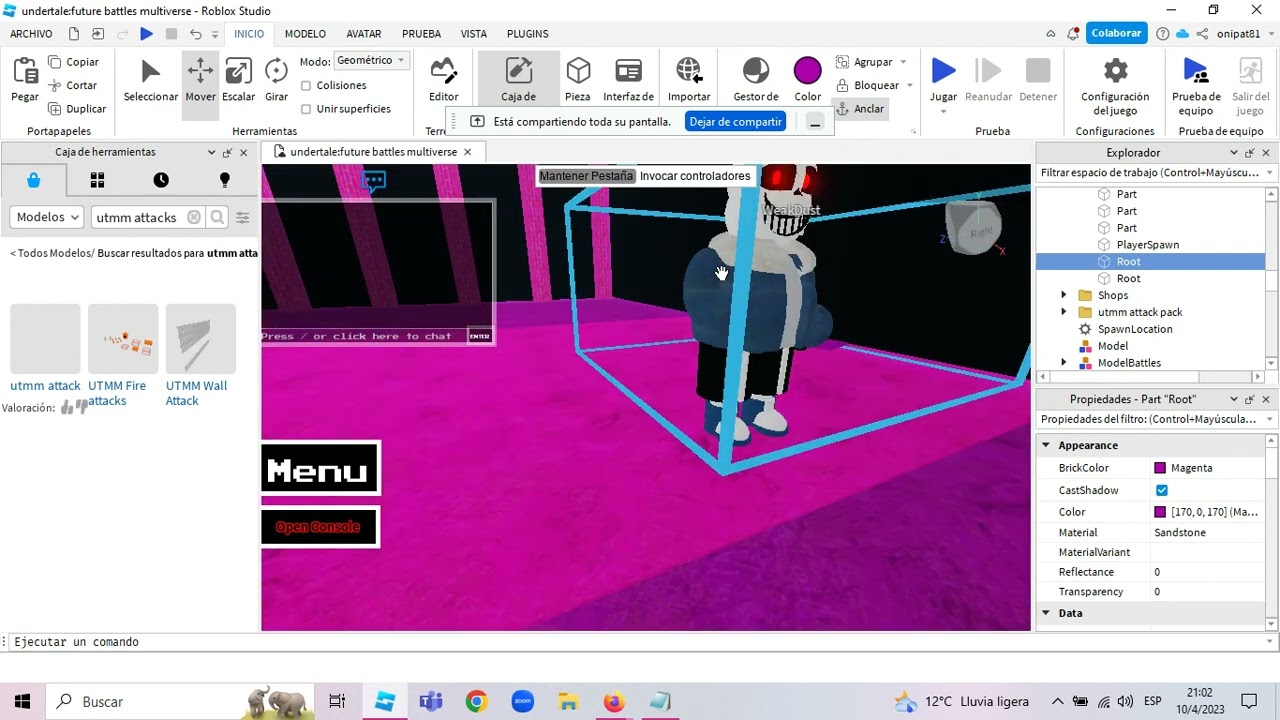
Task: Click Cortar in Portapapeles
Action: pyautogui.click(x=72, y=85)
